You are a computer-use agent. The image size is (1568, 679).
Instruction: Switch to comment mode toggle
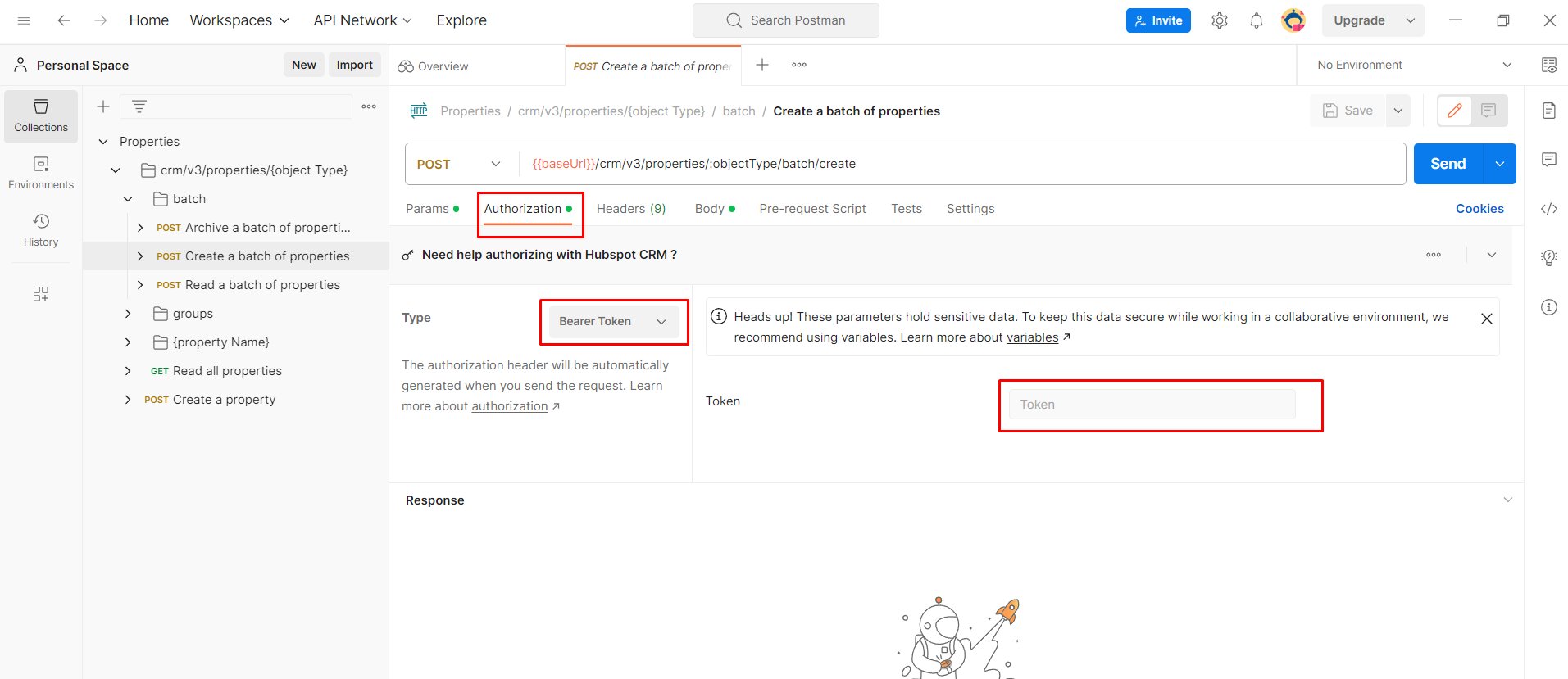pos(1488,111)
